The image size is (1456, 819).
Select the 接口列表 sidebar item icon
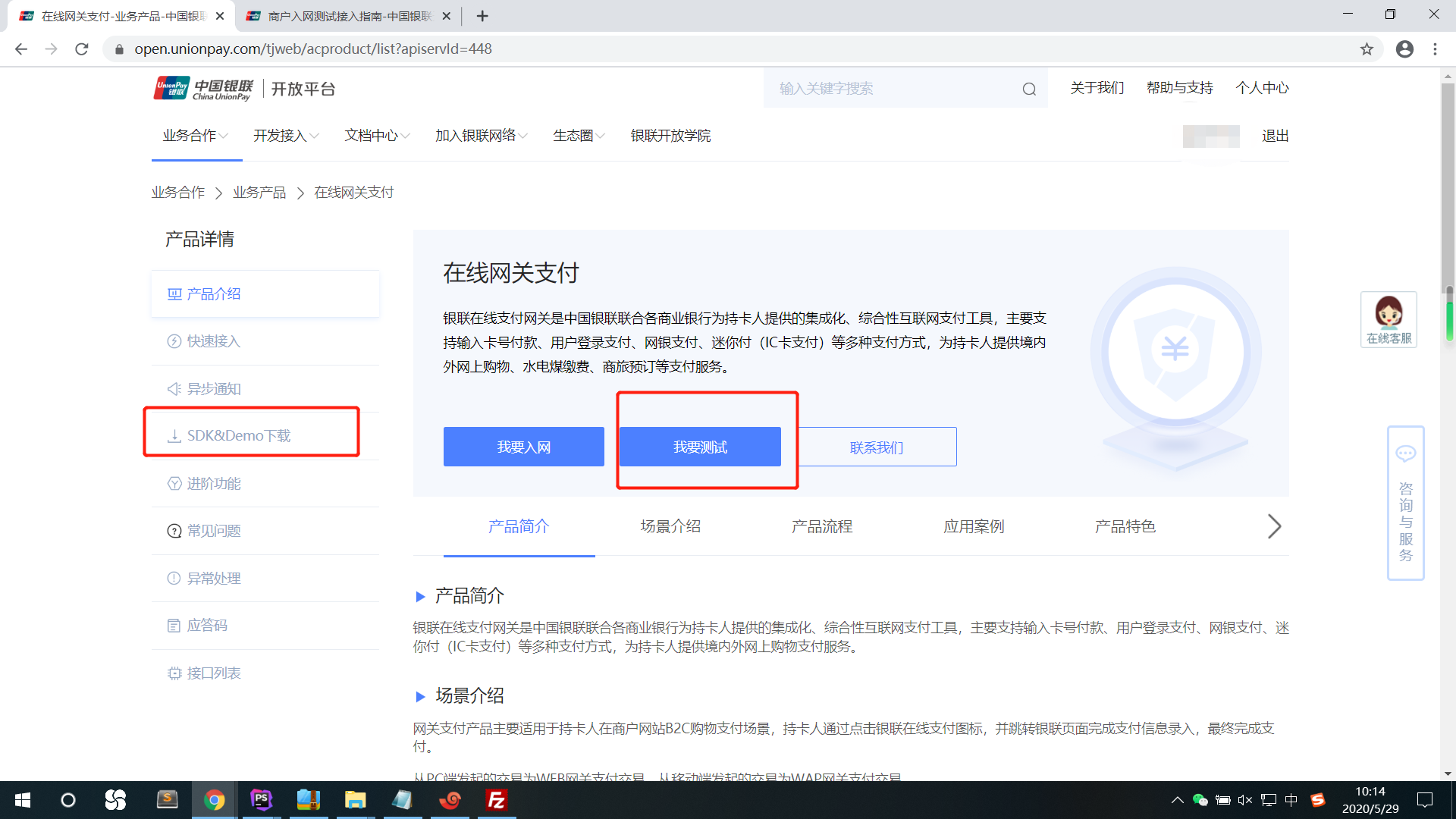coord(174,673)
